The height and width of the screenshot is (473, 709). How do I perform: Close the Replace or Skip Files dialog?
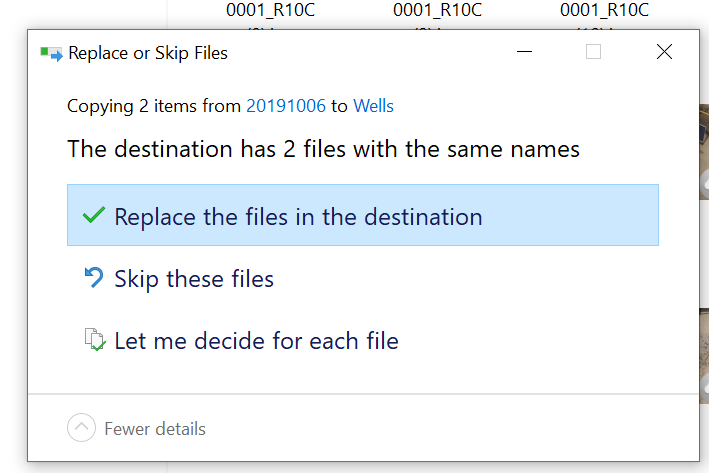(664, 52)
